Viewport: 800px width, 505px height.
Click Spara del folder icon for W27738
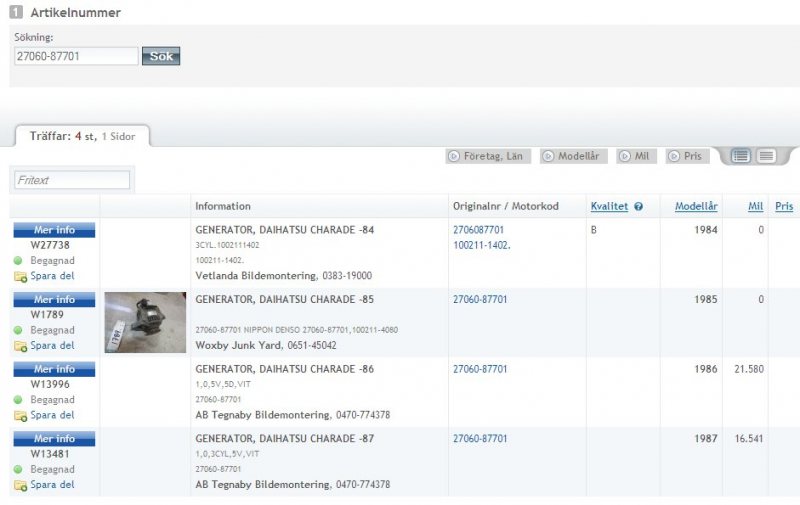pyautogui.click(x=20, y=276)
